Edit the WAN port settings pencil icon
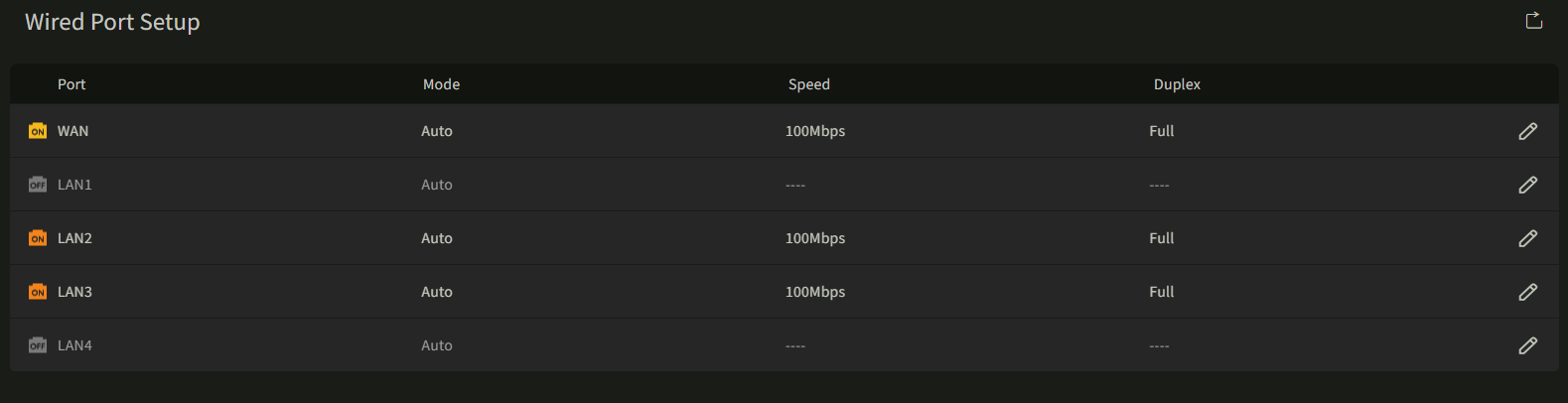Viewport: 1568px width, 403px height. click(x=1527, y=131)
